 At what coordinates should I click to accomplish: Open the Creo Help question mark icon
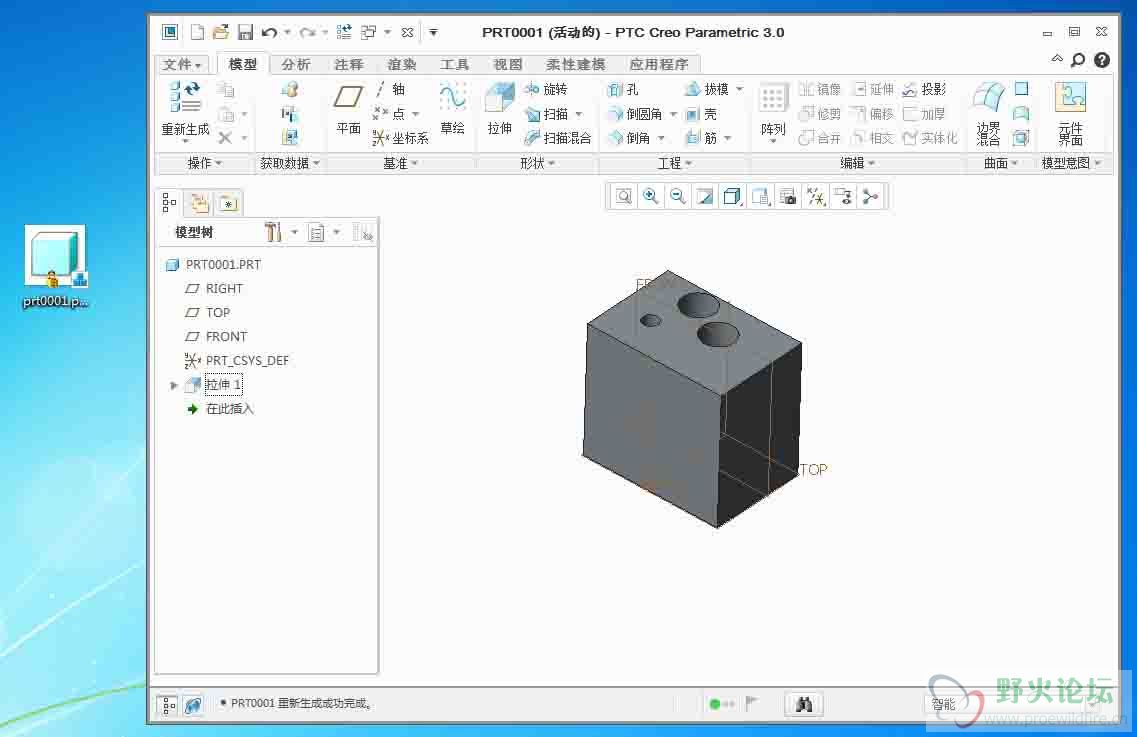[x=1101, y=60]
